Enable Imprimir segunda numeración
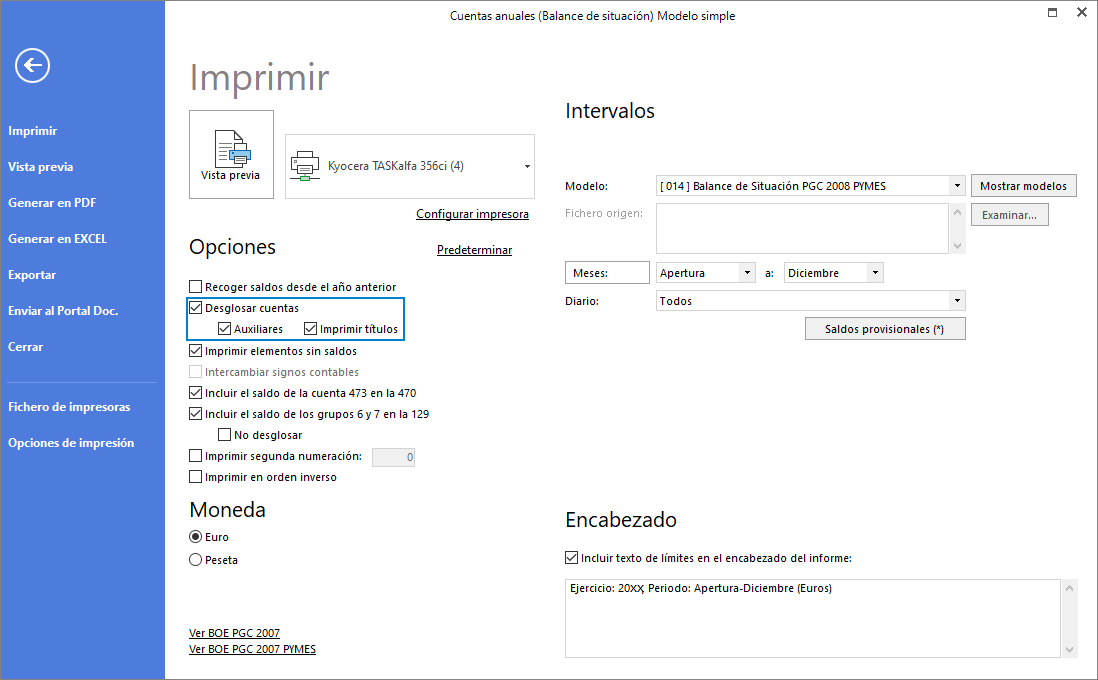The image size is (1098, 680). click(x=196, y=456)
